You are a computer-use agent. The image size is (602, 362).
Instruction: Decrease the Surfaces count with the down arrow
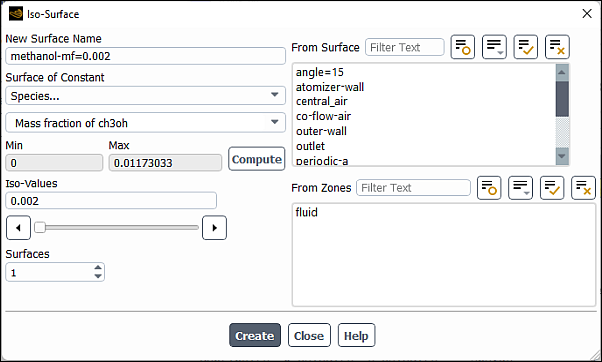tap(98, 276)
